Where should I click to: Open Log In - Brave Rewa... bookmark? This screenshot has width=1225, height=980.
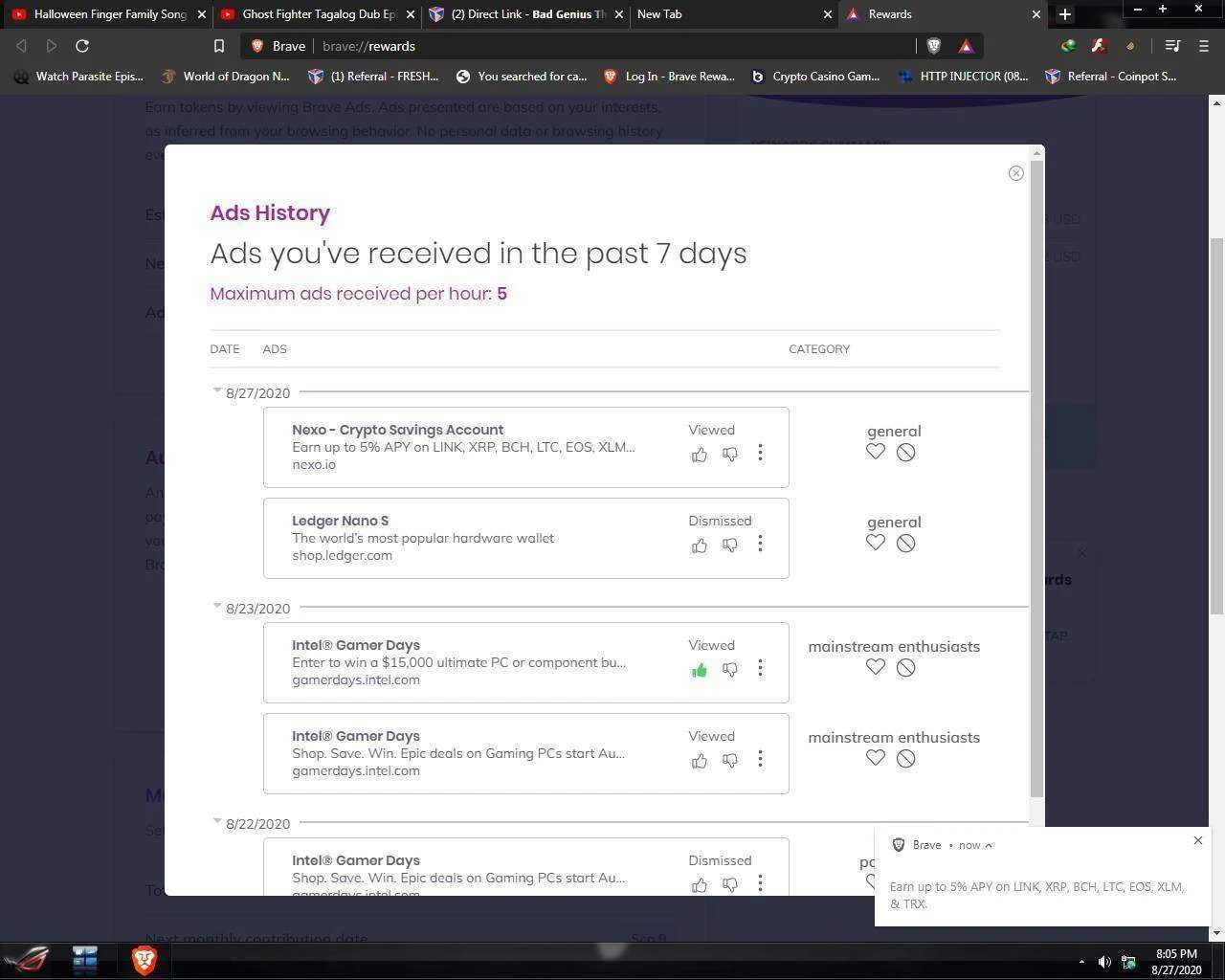(x=669, y=77)
